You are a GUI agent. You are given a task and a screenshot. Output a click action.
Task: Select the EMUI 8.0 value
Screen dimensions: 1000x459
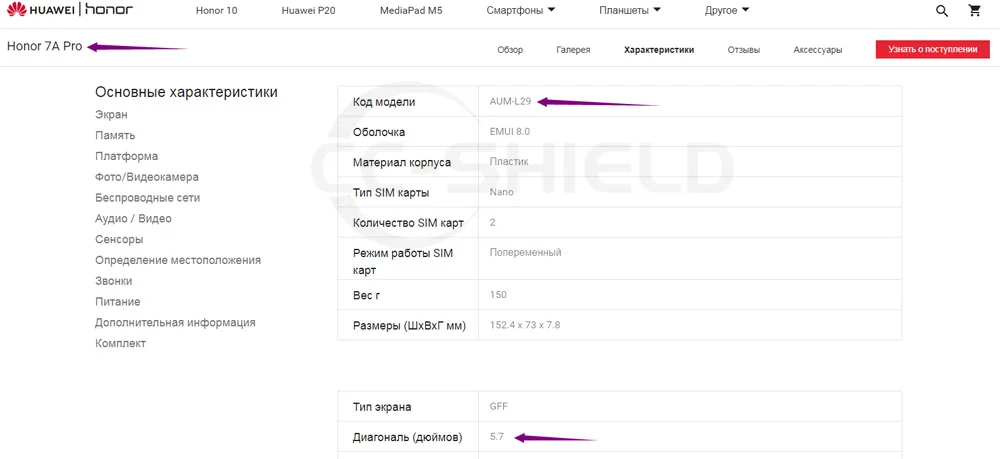coord(510,132)
